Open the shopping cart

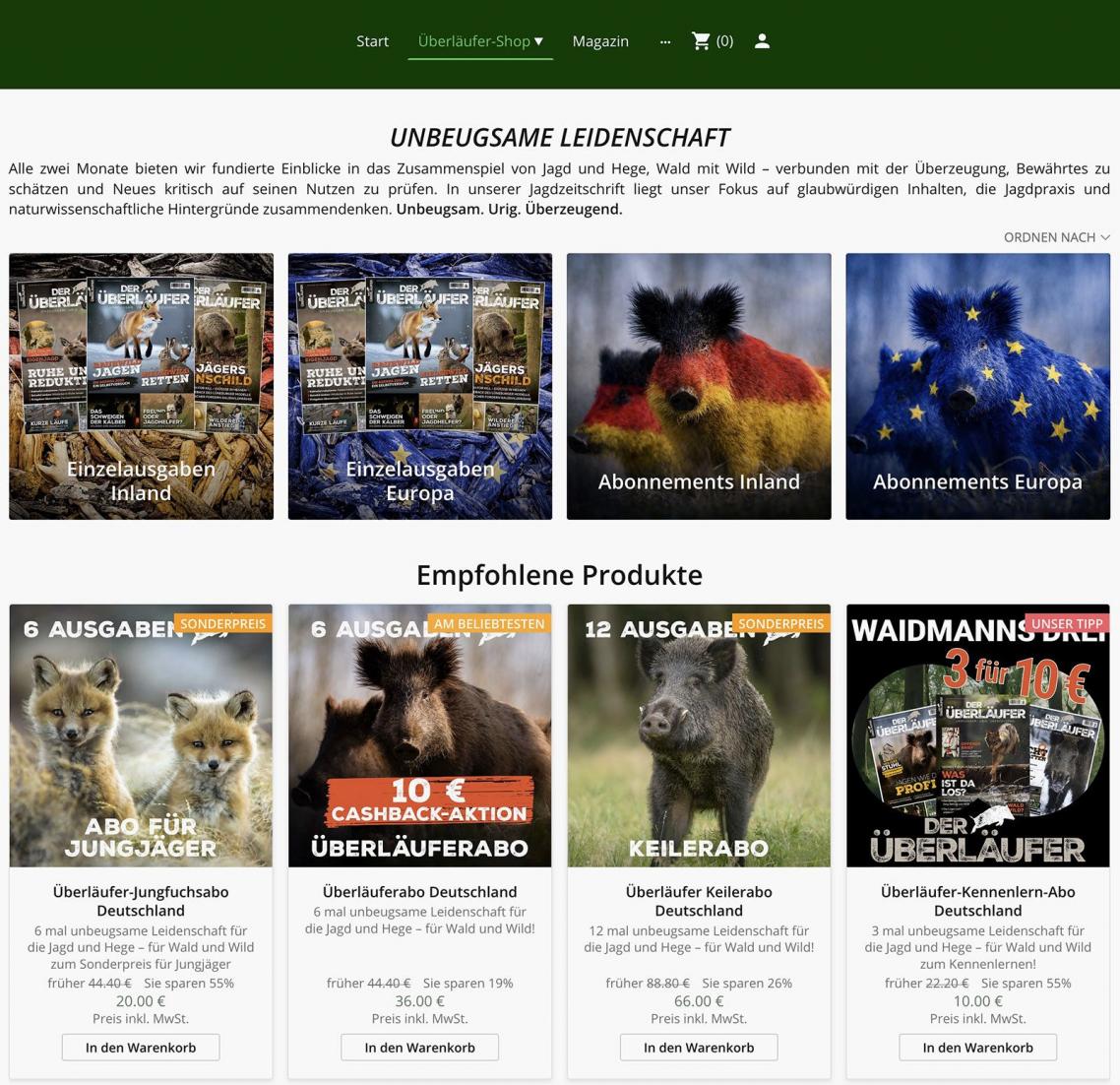[x=702, y=40]
